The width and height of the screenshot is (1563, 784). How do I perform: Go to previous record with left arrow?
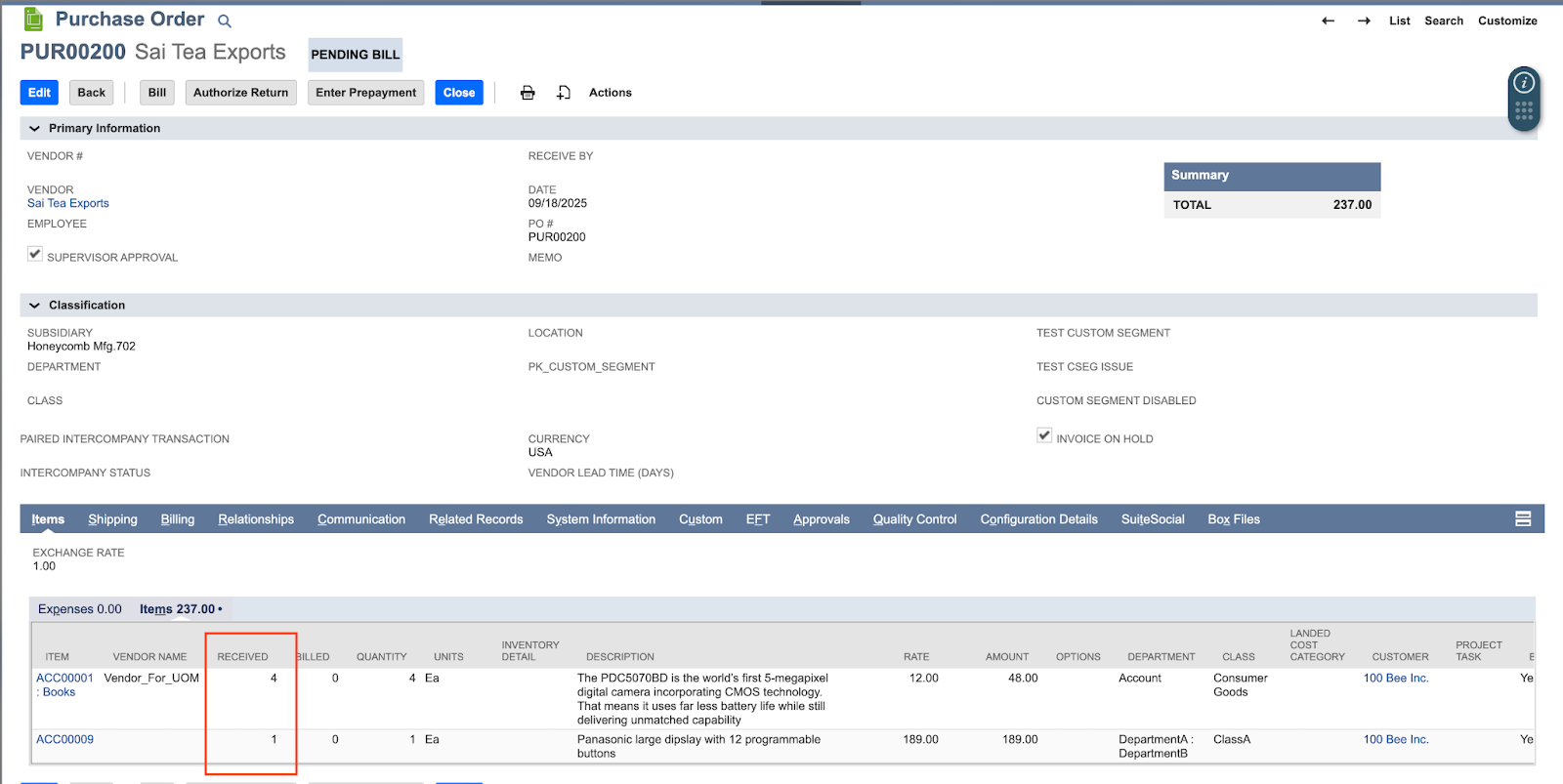pos(1328,21)
